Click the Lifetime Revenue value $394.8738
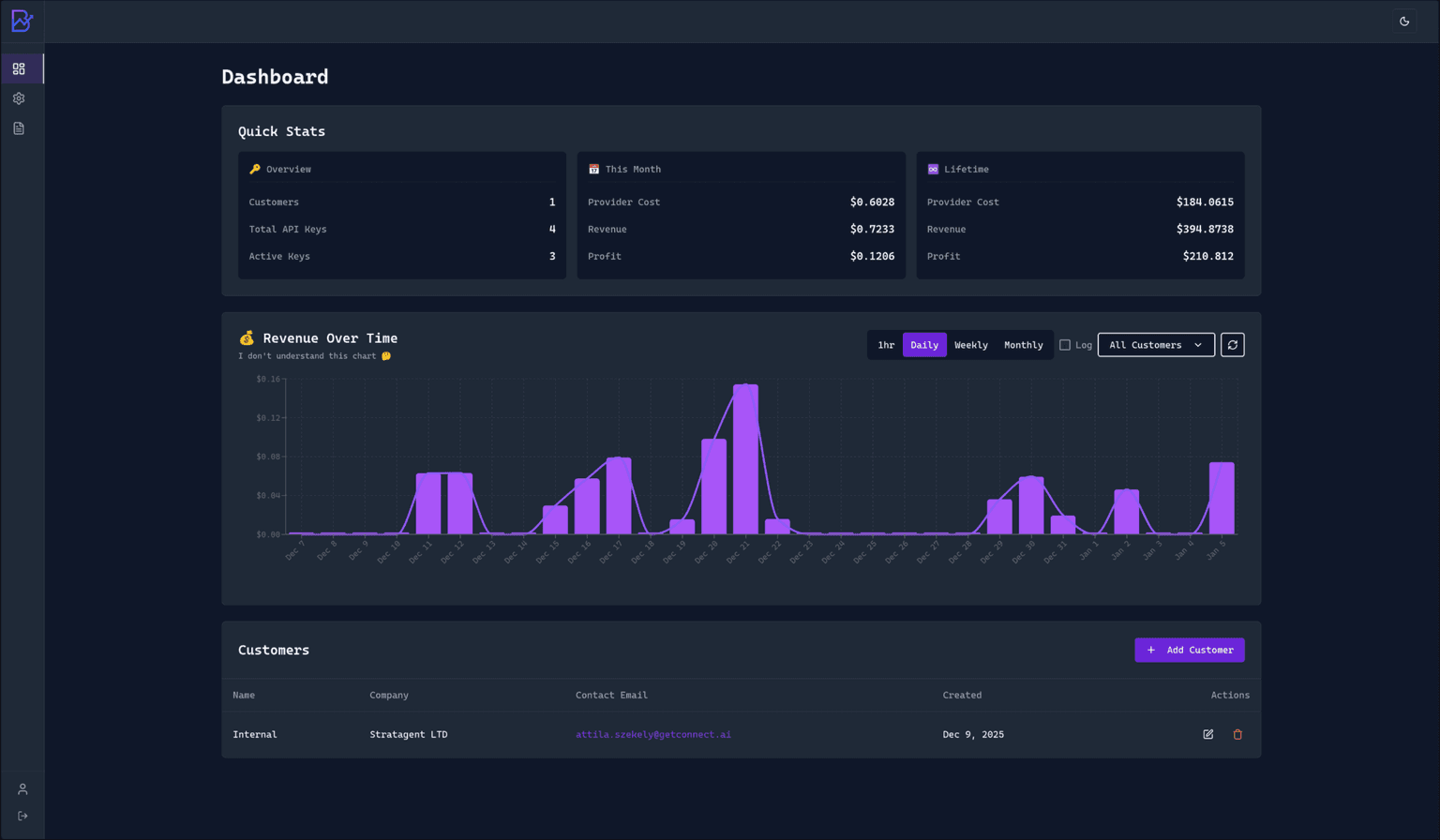 1205,229
